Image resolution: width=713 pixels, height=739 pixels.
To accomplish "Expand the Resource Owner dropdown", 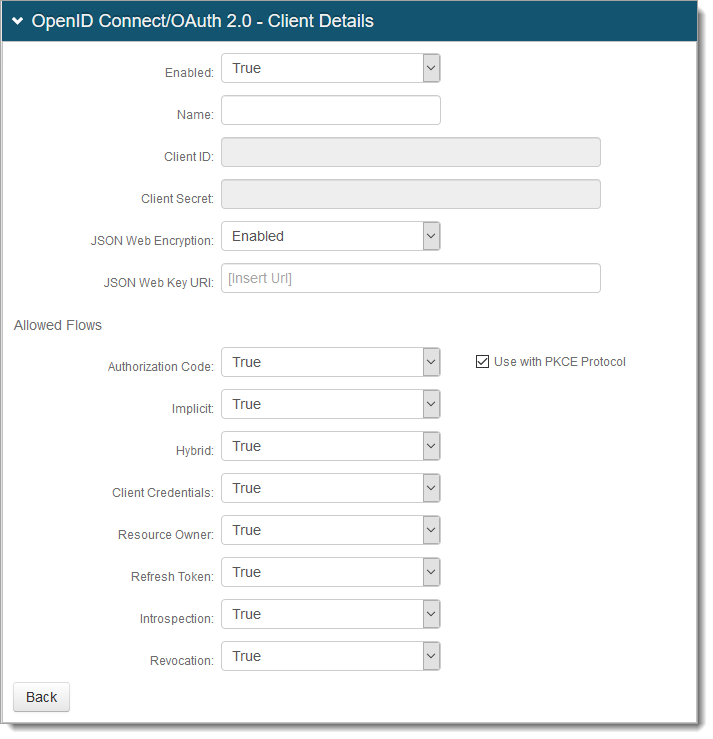I will tap(330, 531).
